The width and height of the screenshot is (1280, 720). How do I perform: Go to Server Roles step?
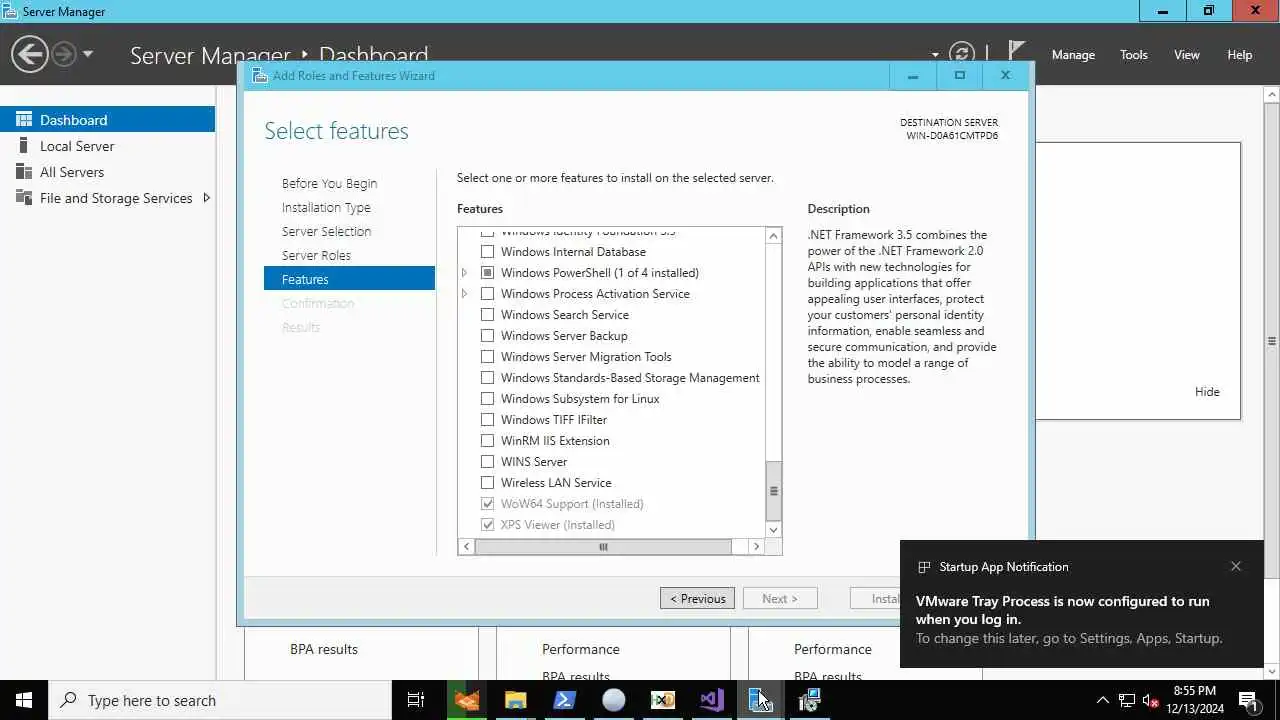click(x=316, y=255)
